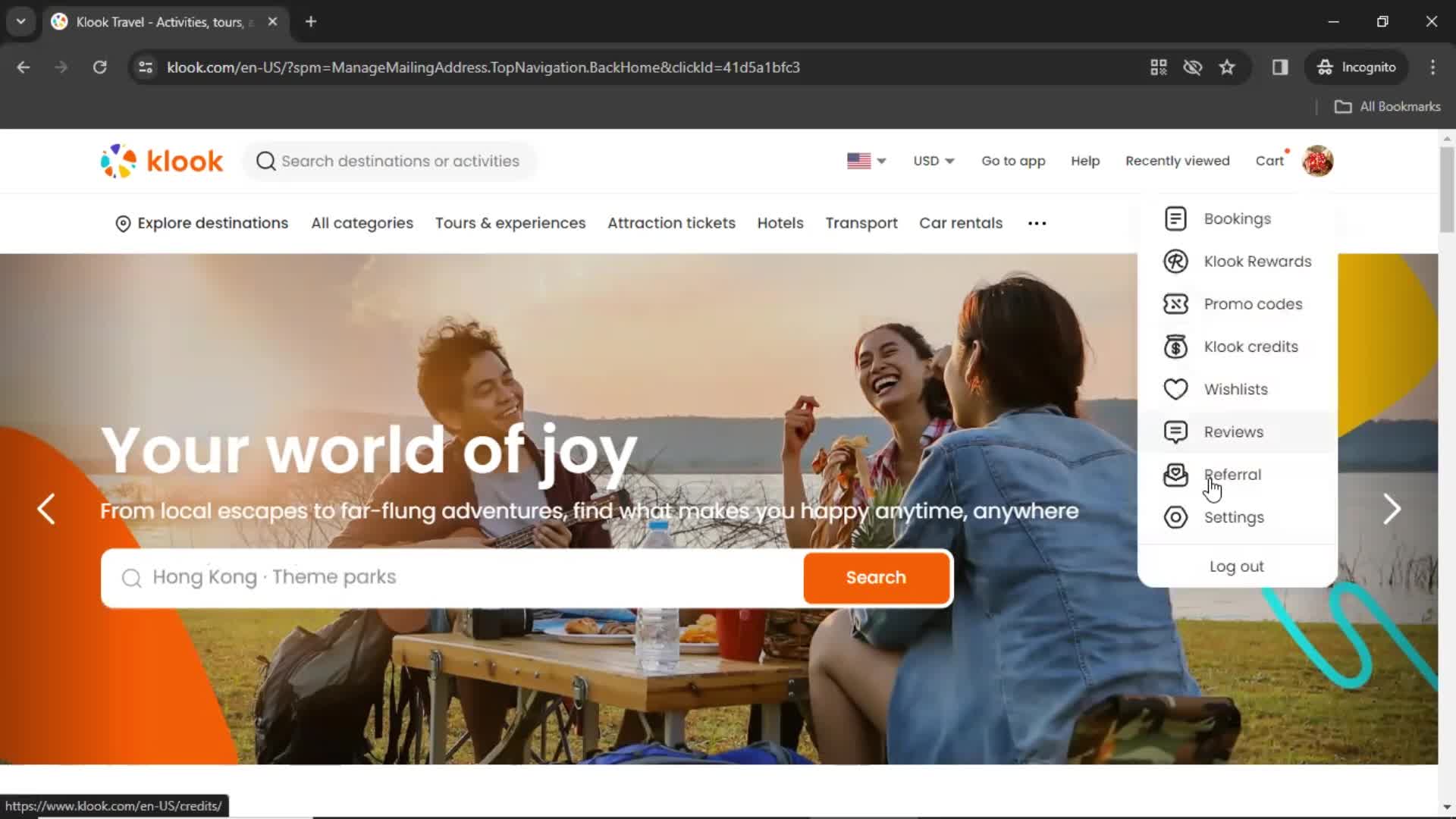Image resolution: width=1456 pixels, height=819 pixels.
Task: Expand the US flag language dropdown
Action: (864, 161)
